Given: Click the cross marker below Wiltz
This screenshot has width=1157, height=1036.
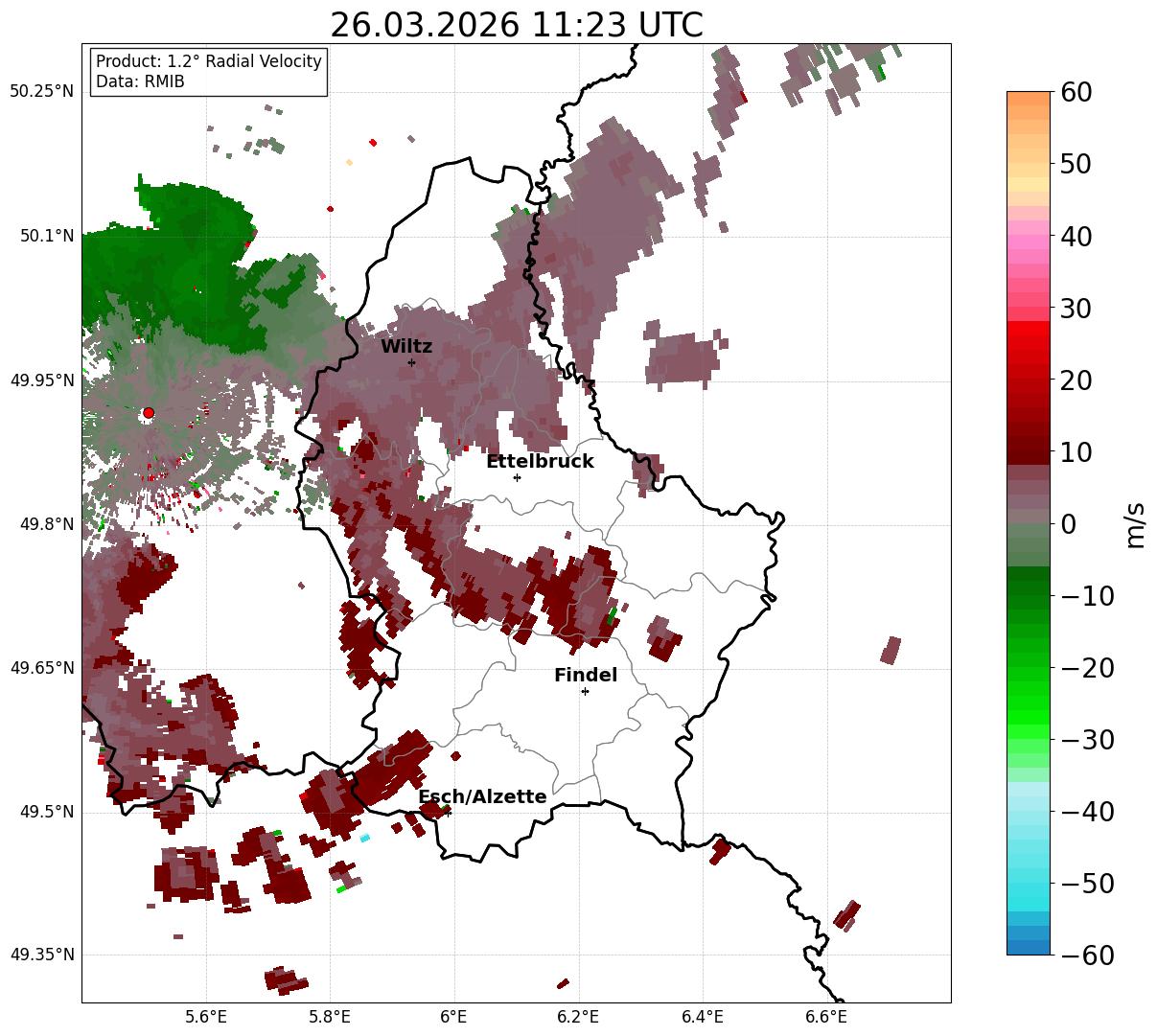Looking at the screenshot, I should (411, 362).
